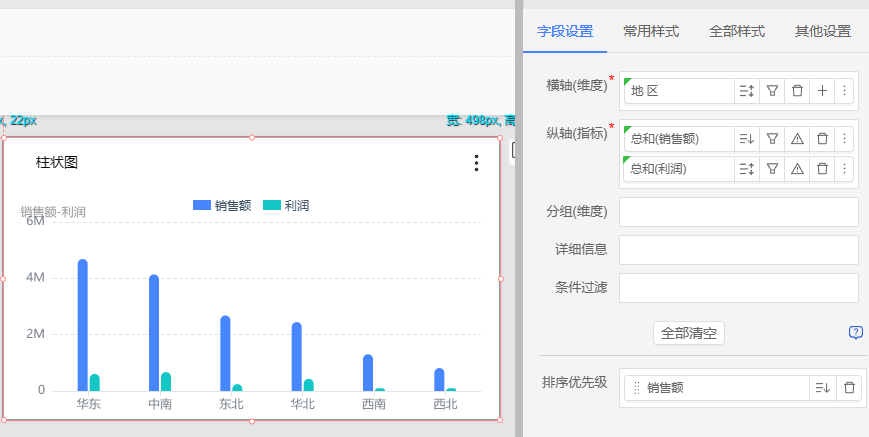
Task: Click the plus icon in 地区 row
Action: (822, 91)
